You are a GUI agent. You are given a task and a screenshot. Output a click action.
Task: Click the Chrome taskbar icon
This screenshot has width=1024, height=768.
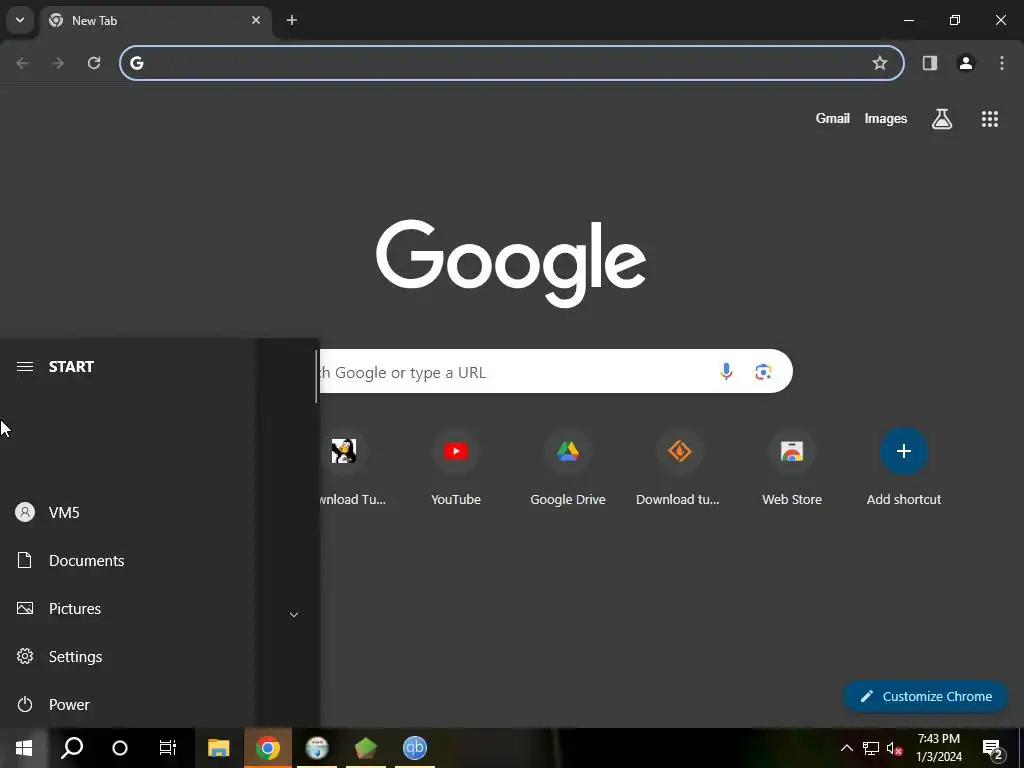(268, 748)
